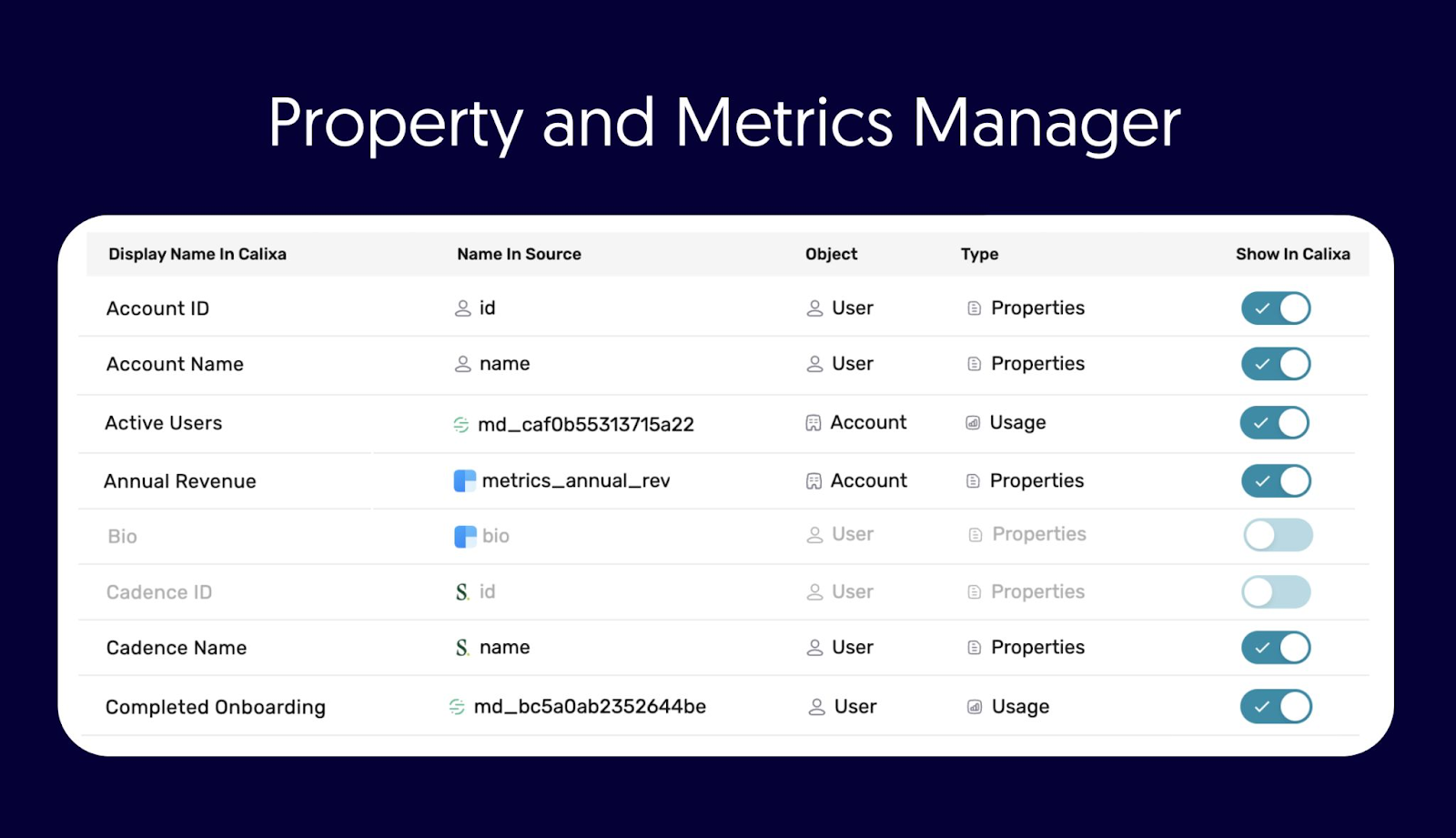Click the Properties document icon in Annual Revenue row
The width and height of the screenshot is (1456, 838).
pos(973,480)
